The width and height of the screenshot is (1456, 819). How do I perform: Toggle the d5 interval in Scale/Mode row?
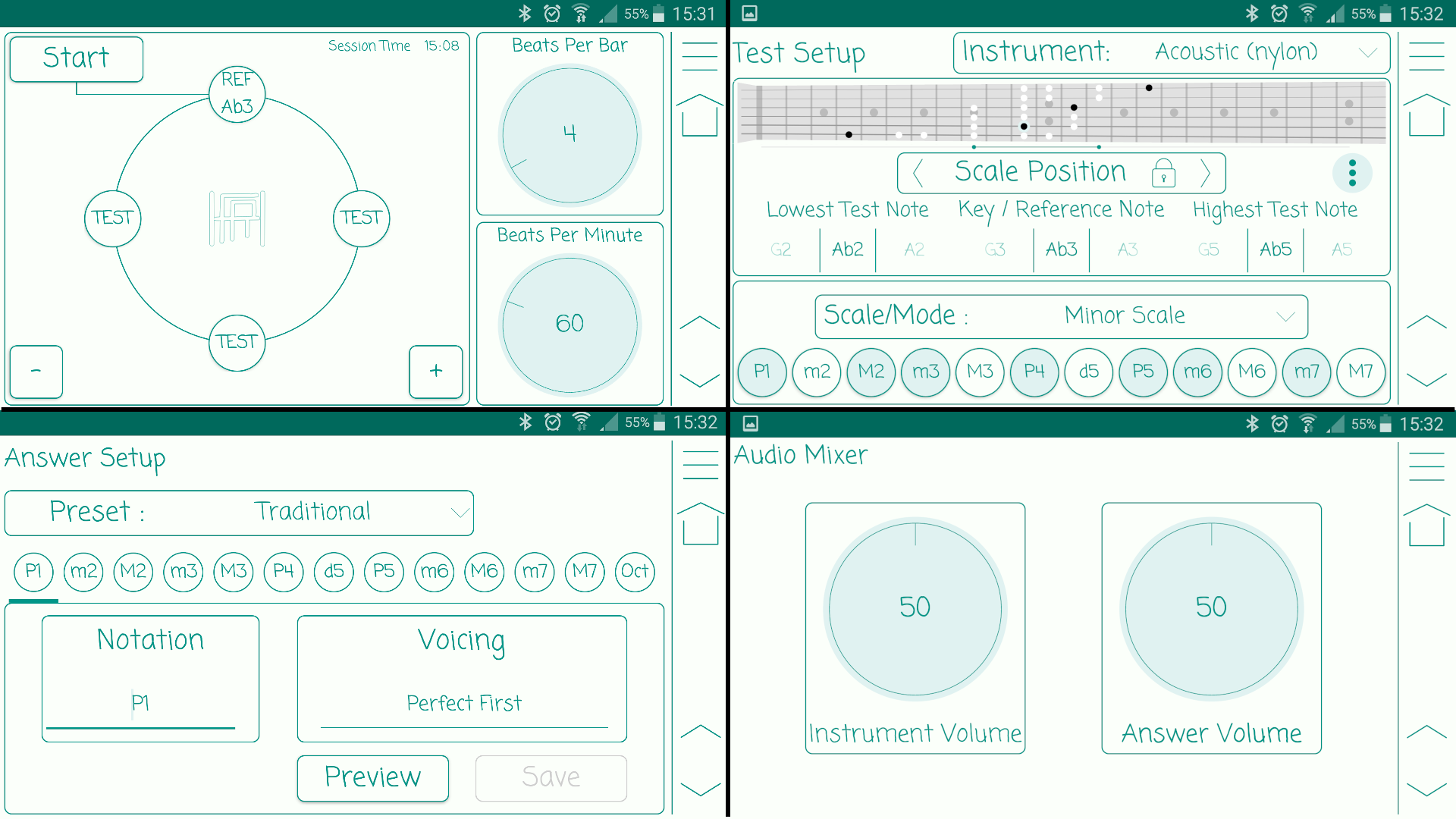[x=1088, y=372]
